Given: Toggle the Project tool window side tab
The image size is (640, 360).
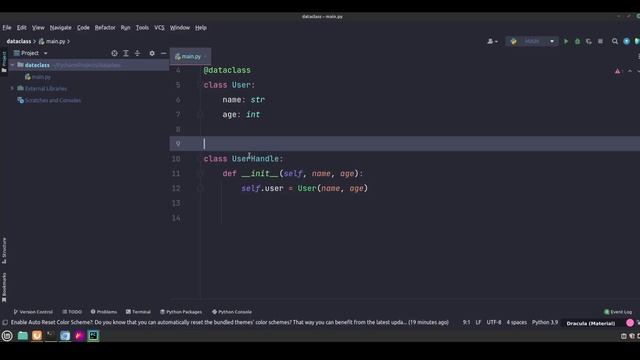Looking at the screenshot, I should tap(4, 62).
